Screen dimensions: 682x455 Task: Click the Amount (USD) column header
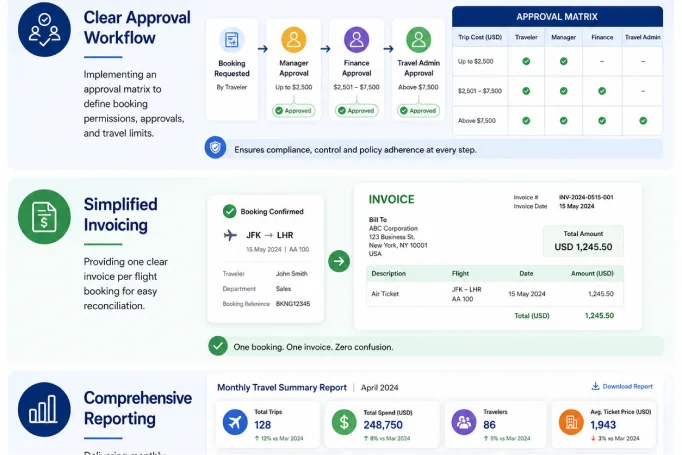(592, 273)
